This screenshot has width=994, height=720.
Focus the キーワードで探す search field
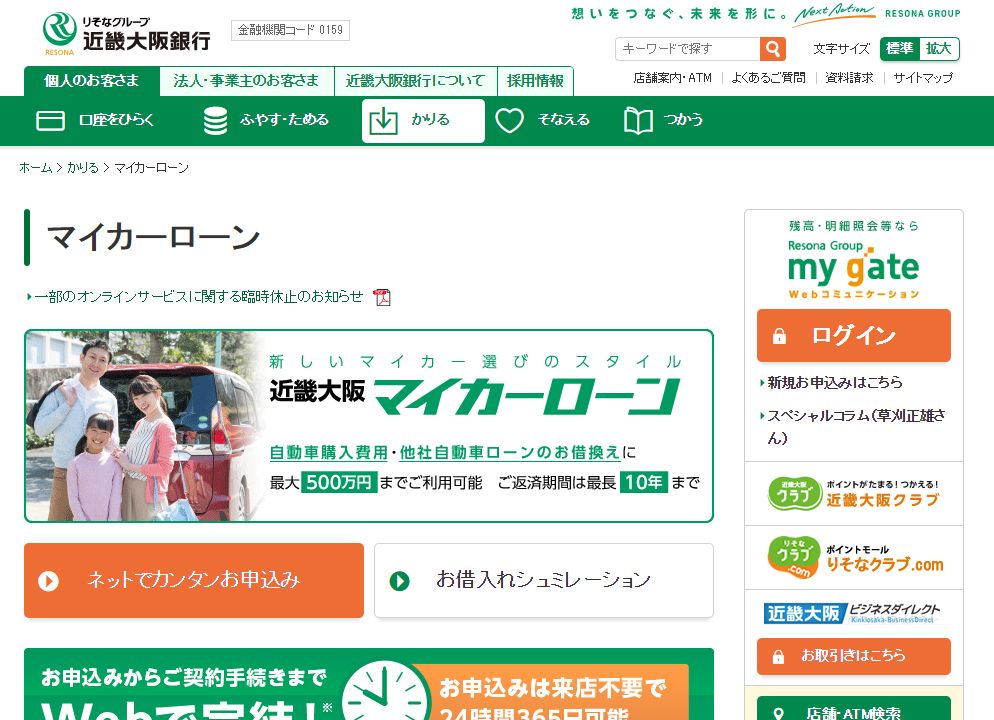[x=687, y=49]
